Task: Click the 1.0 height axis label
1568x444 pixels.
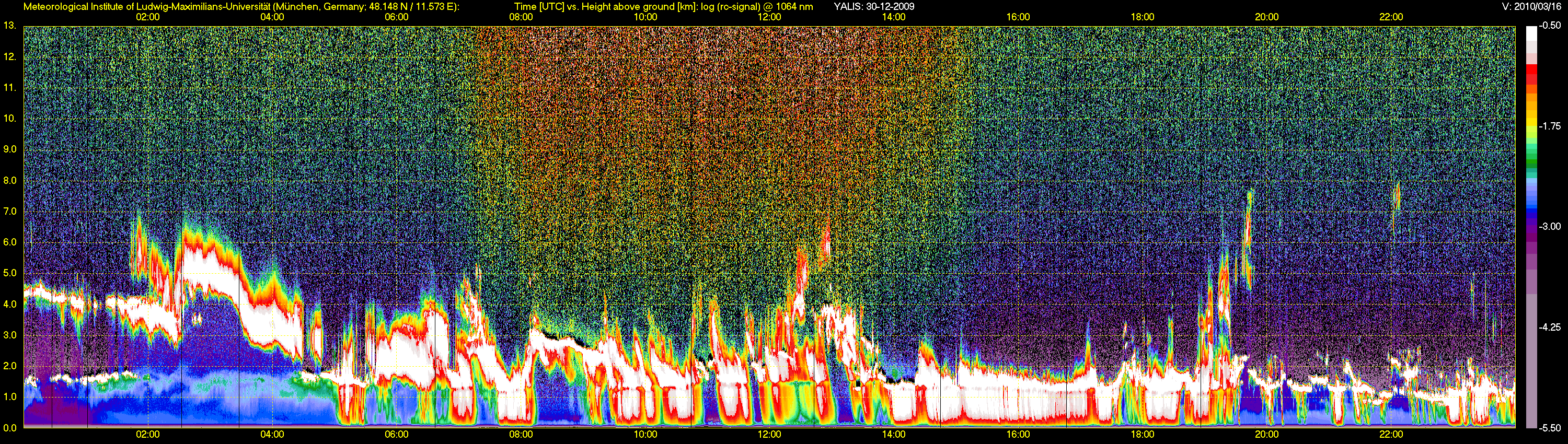Action: [10, 396]
